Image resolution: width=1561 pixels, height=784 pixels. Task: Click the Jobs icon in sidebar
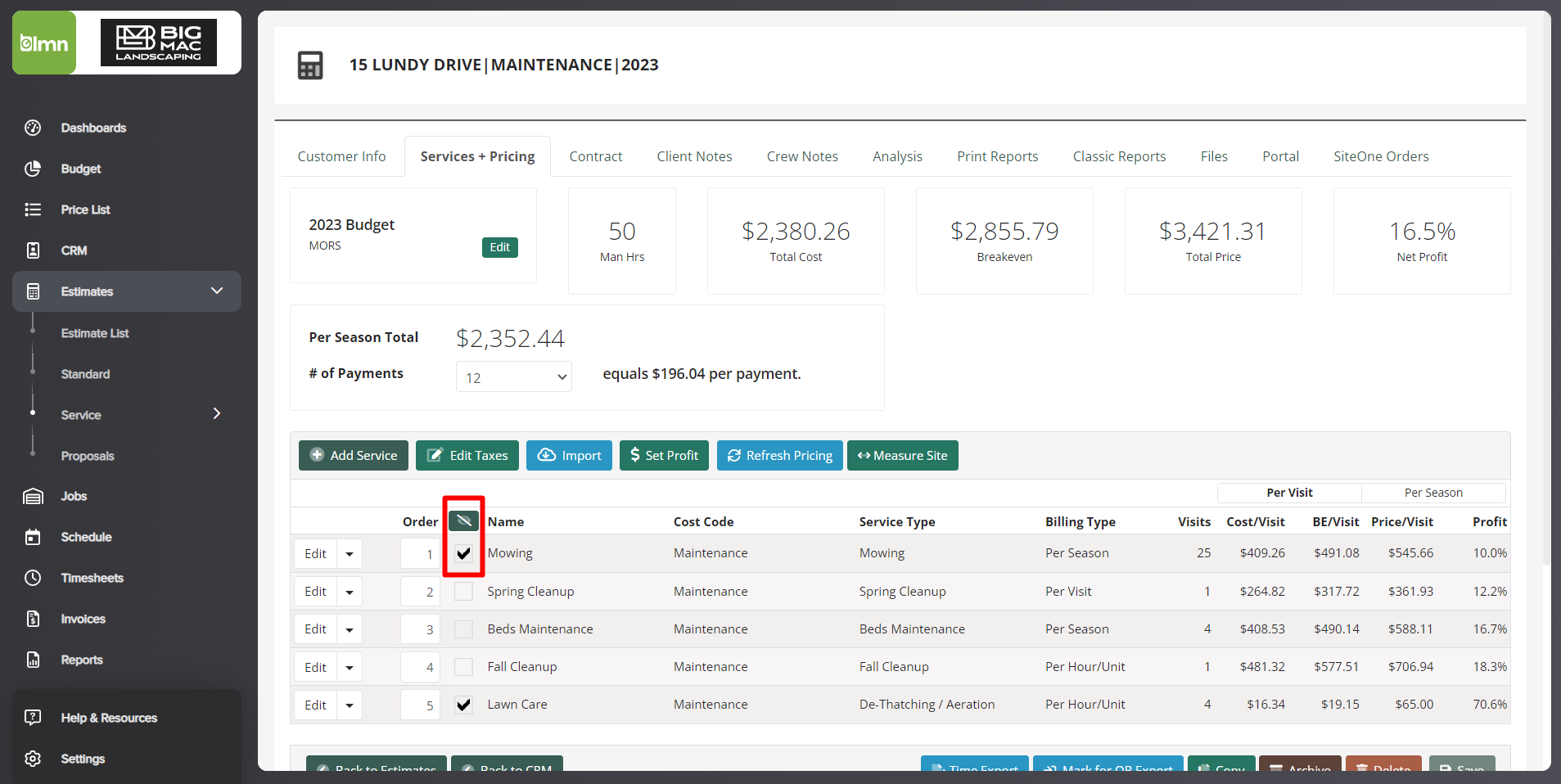point(33,496)
